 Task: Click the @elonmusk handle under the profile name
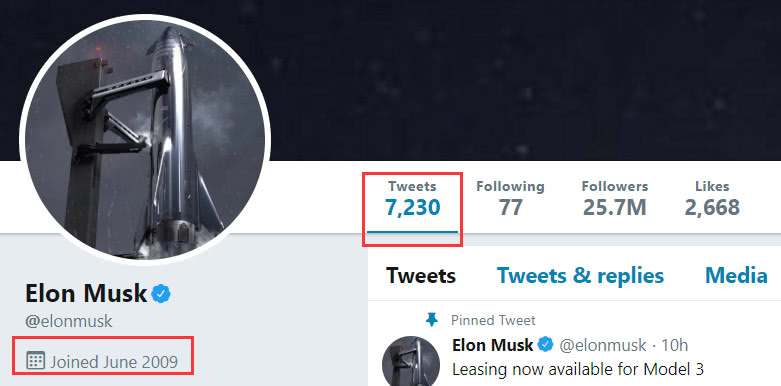tap(69, 321)
